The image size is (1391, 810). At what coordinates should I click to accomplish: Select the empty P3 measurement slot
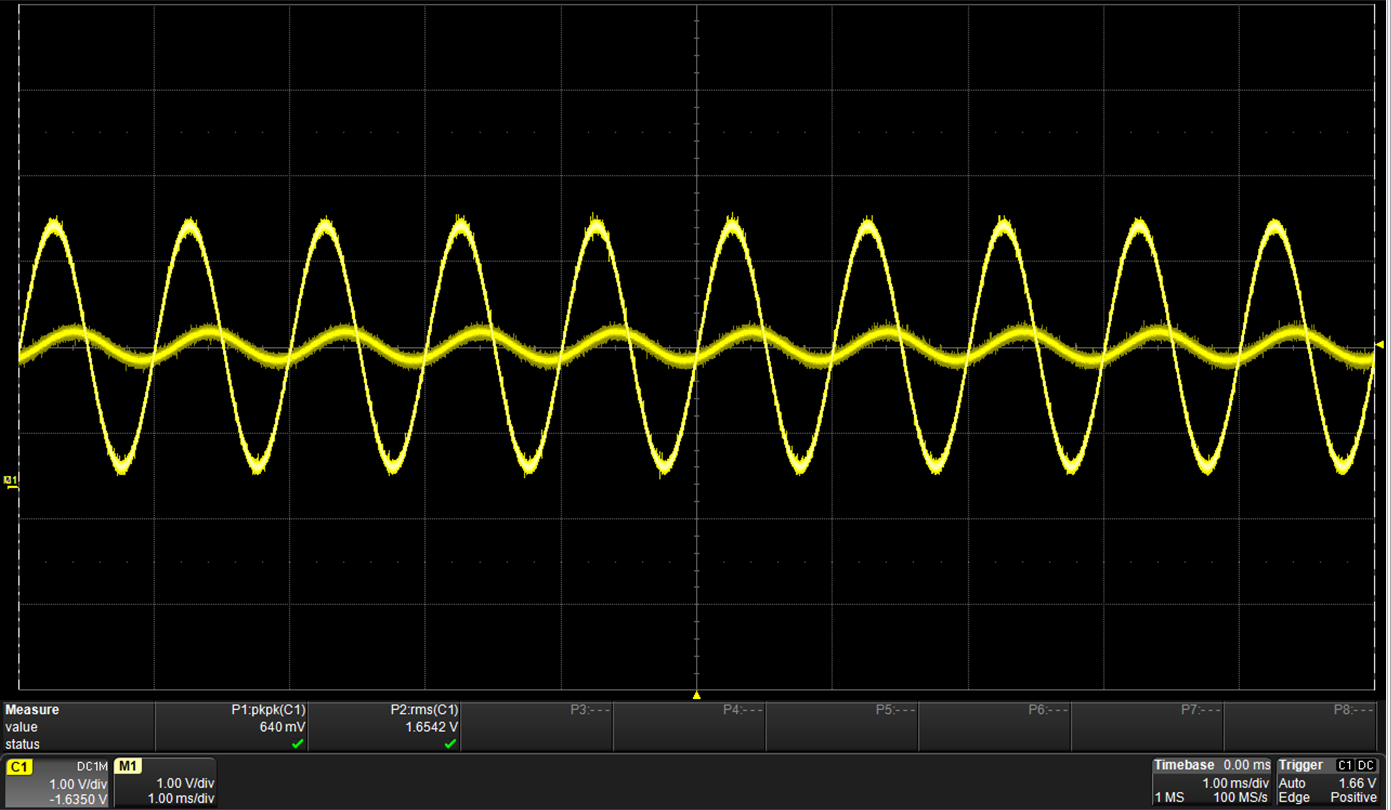pos(590,710)
